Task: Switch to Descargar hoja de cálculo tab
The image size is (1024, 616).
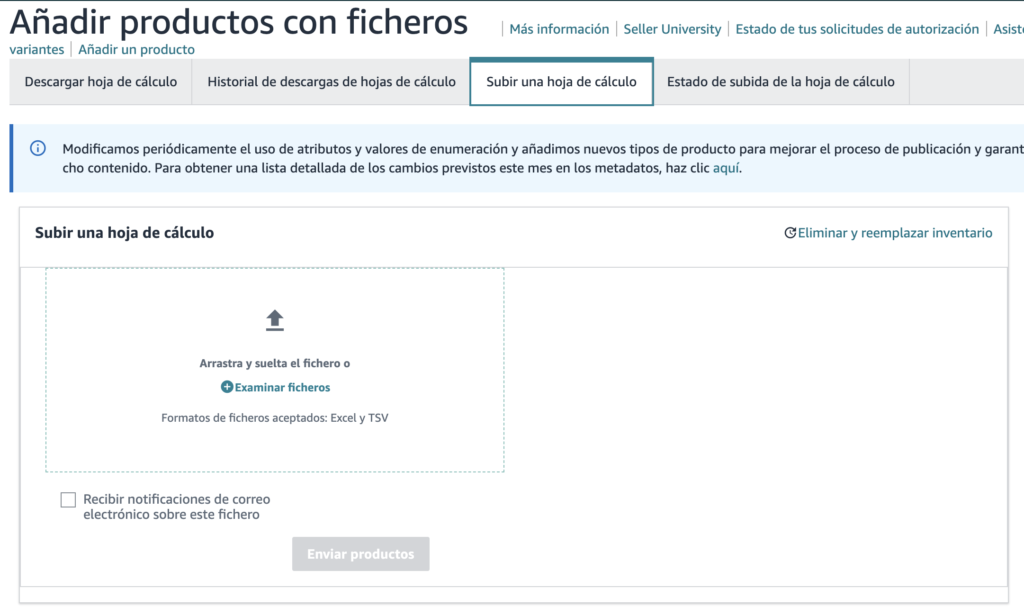Action: click(101, 82)
